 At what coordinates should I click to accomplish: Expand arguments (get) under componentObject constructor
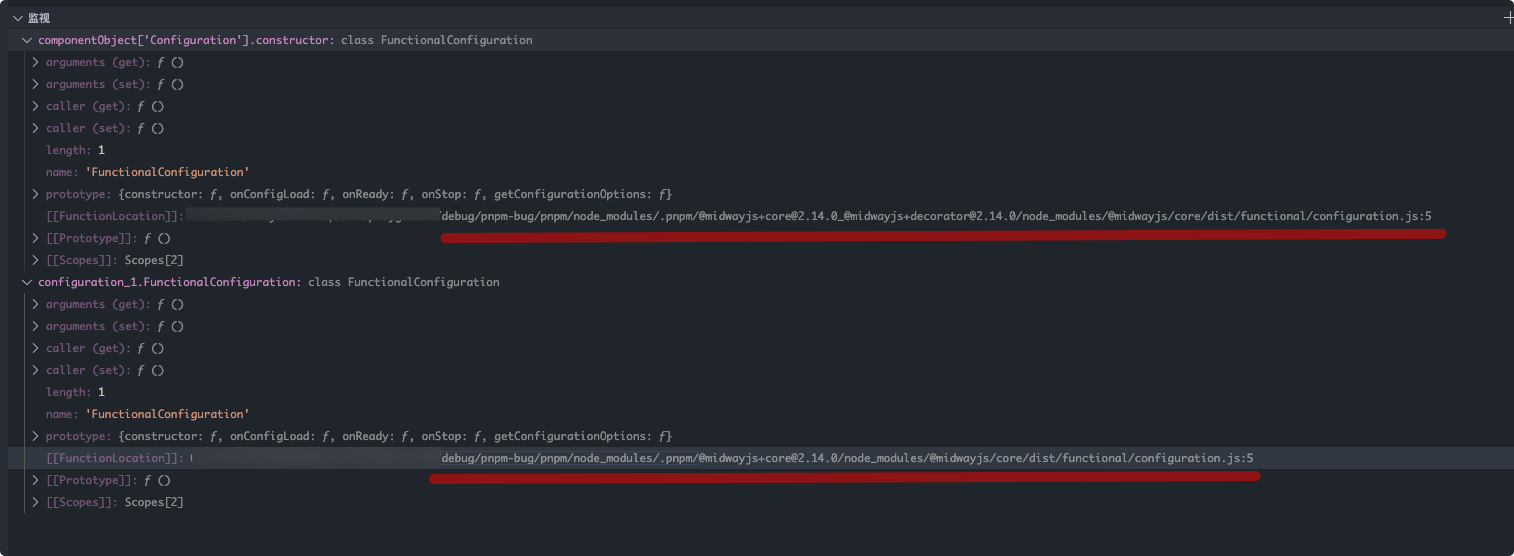(36, 62)
